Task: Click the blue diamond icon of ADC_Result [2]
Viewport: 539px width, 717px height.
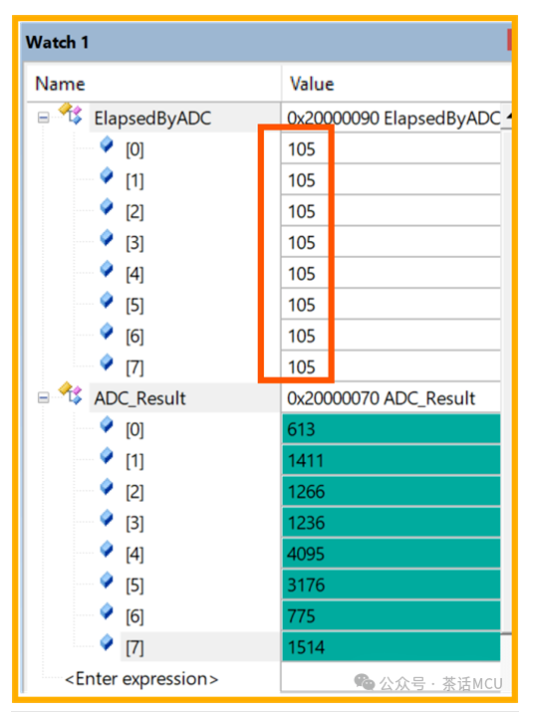Action: [x=107, y=487]
